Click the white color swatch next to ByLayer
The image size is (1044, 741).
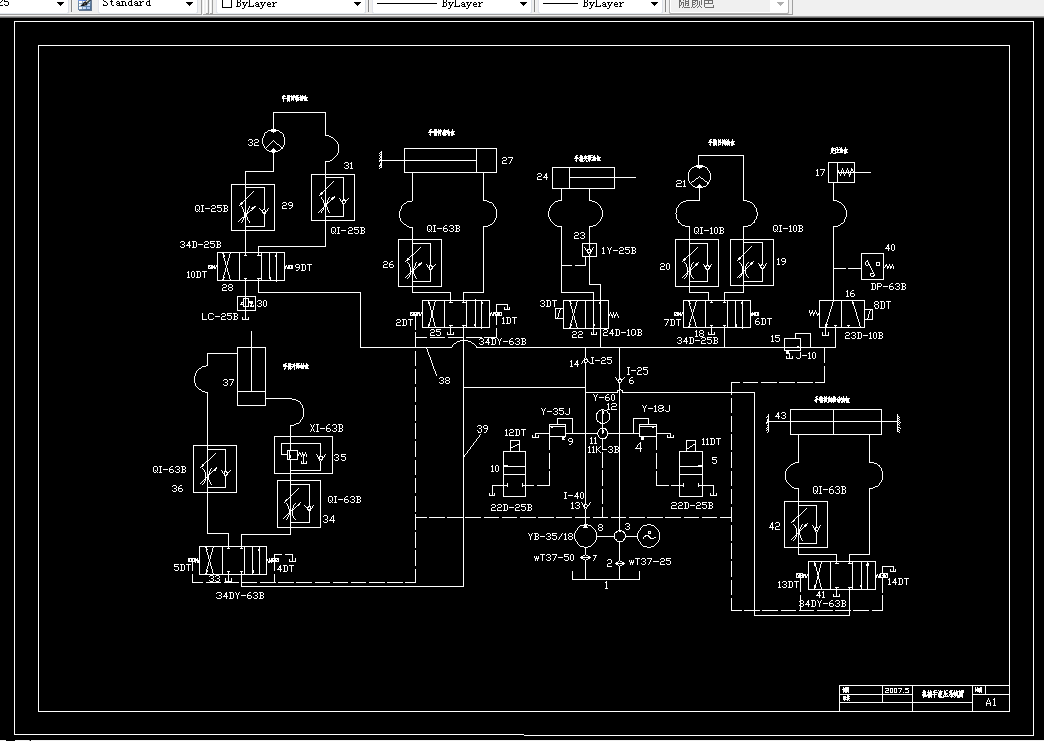(226, 4)
